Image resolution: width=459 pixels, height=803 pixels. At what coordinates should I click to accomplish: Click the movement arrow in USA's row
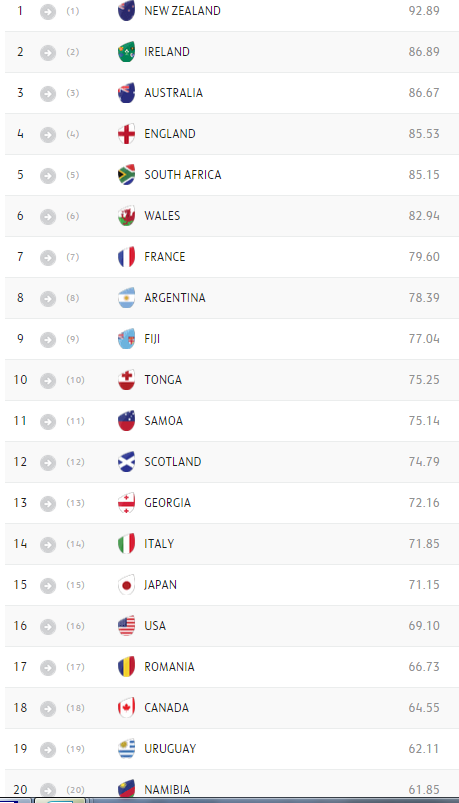(x=48, y=626)
